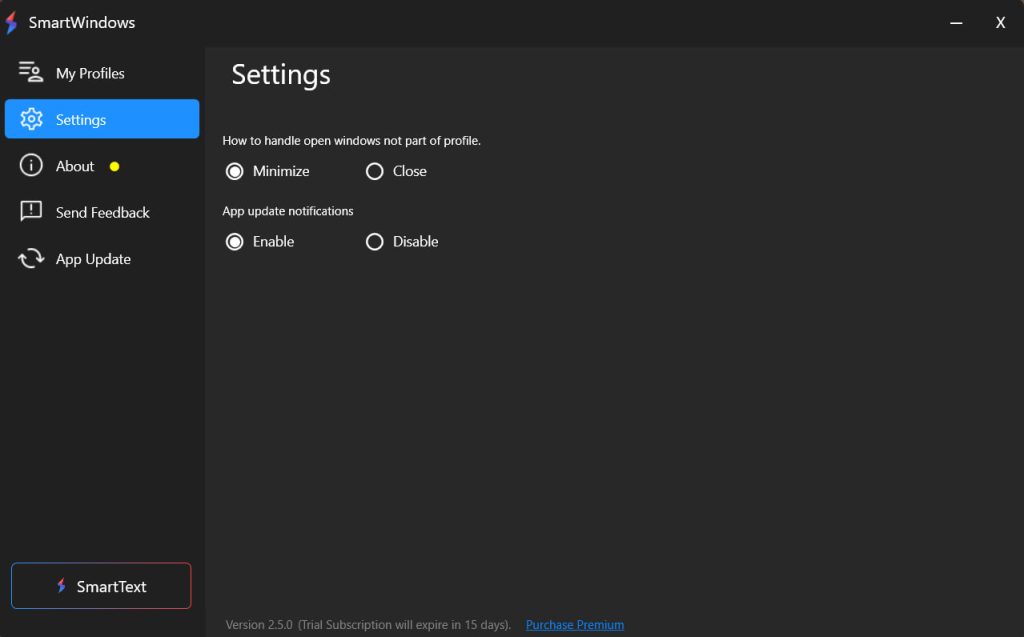Close the SmartWindows window with the X
This screenshot has width=1024, height=637.
pyautogui.click(x=1000, y=23)
